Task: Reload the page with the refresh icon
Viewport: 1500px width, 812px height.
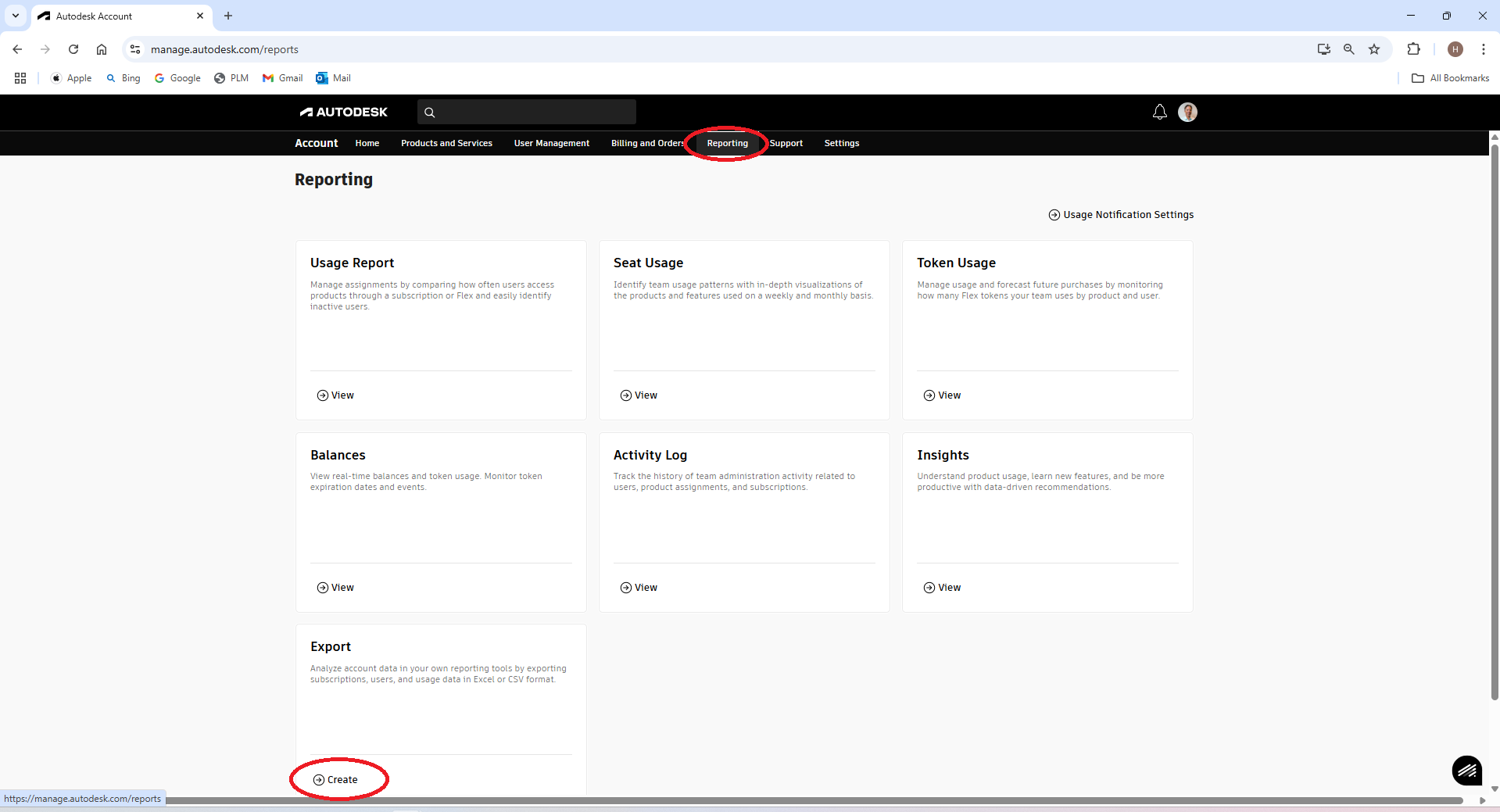Action: click(73, 49)
